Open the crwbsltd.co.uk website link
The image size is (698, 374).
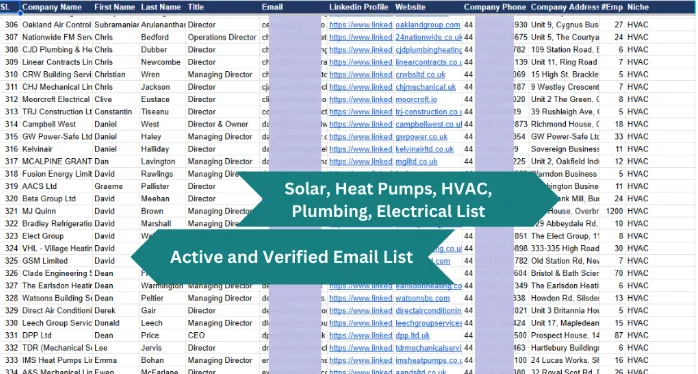421,75
